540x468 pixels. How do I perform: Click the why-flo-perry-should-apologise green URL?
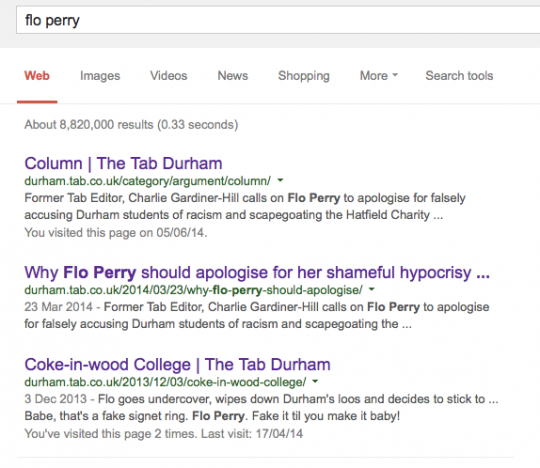tap(193, 290)
